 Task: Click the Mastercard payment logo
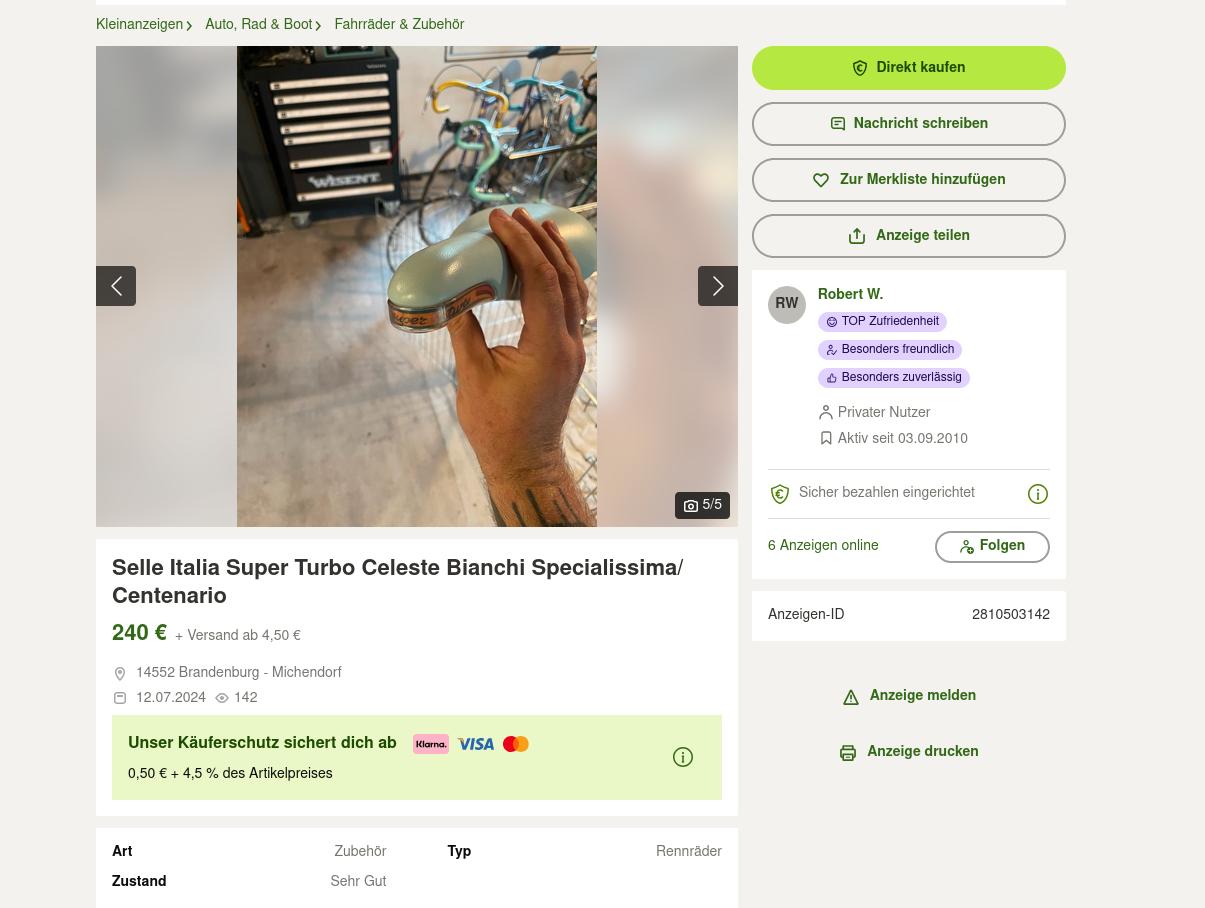pos(516,744)
